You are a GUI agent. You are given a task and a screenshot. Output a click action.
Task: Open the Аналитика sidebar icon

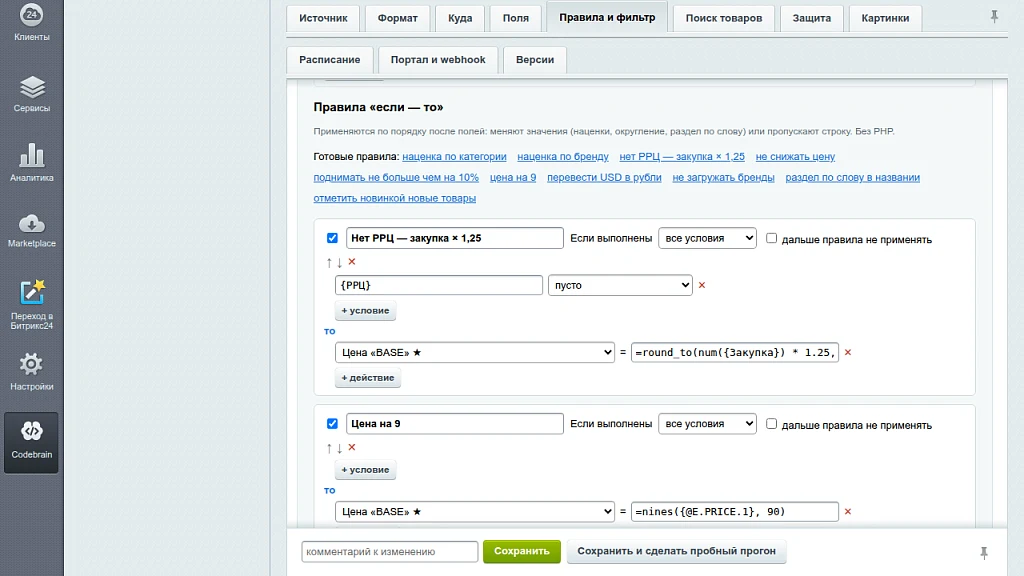[31, 162]
